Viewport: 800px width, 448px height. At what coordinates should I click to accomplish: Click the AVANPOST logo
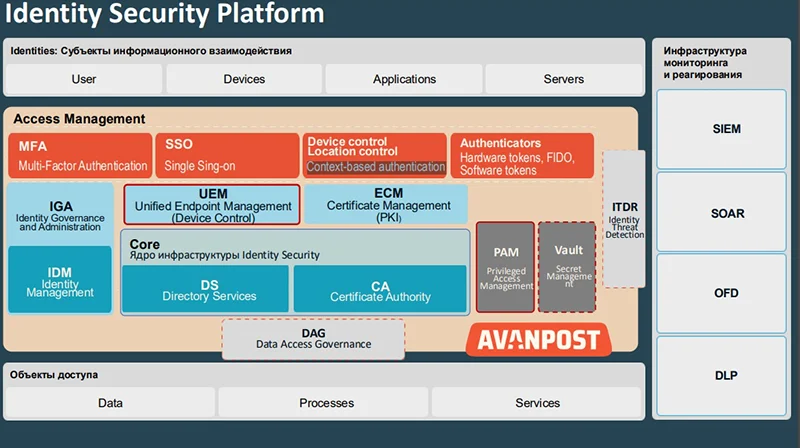[540, 339]
